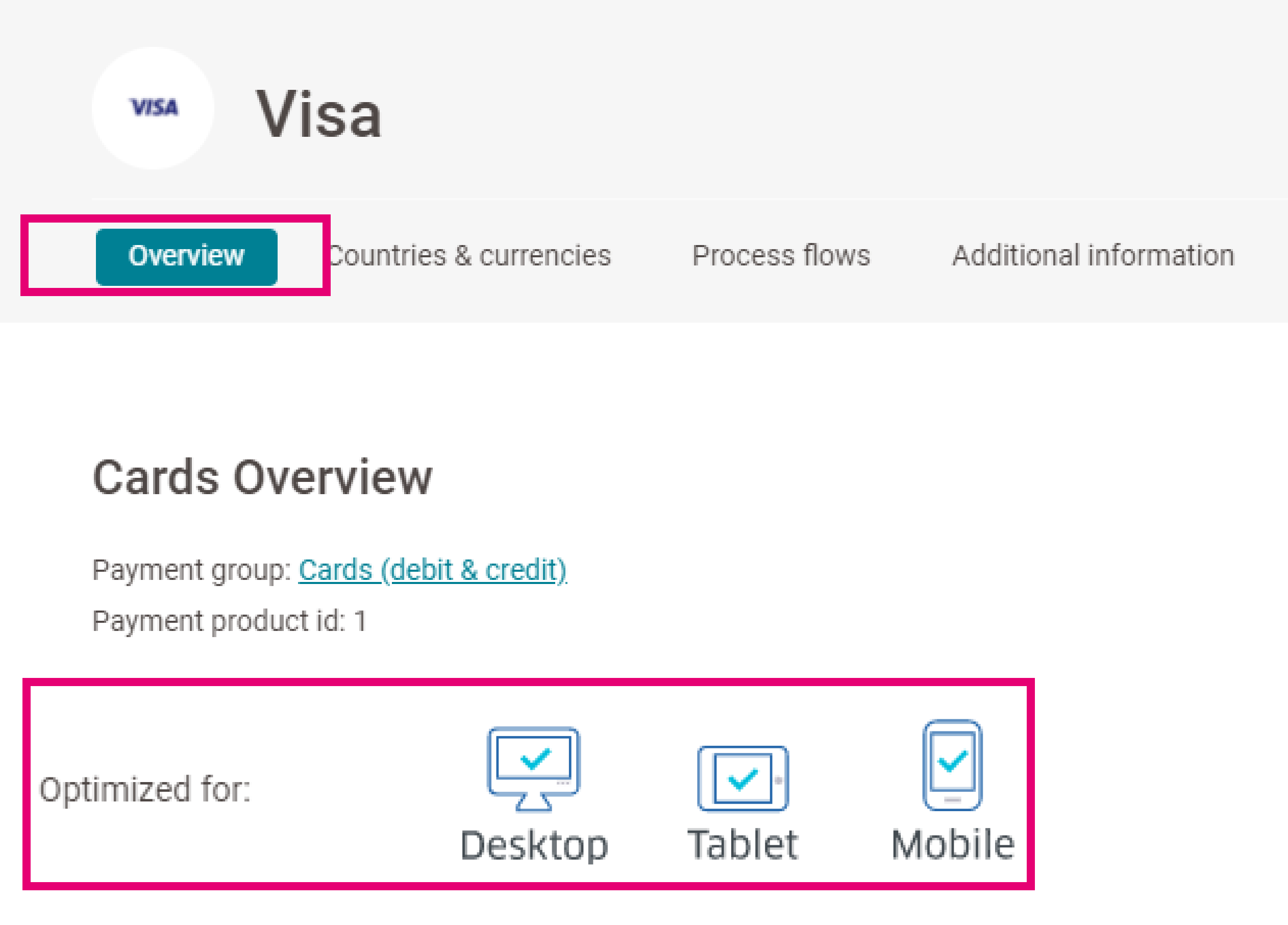
Task: Click the product id value 1
Action: point(360,620)
